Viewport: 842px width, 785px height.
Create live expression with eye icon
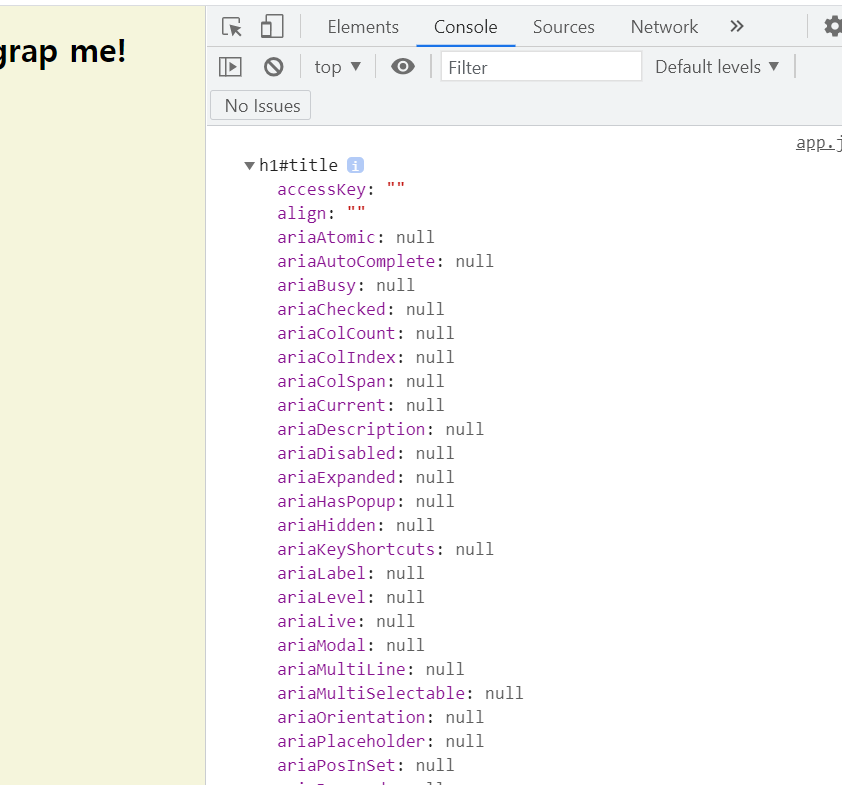403,67
